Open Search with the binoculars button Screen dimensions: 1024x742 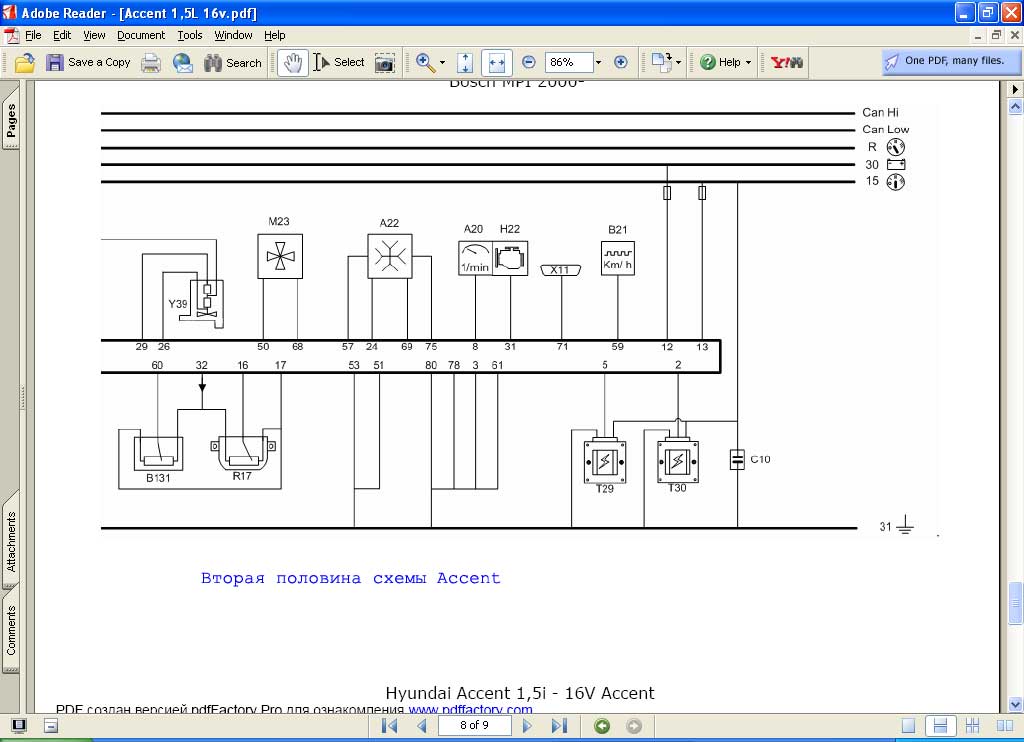pyautogui.click(x=232, y=63)
